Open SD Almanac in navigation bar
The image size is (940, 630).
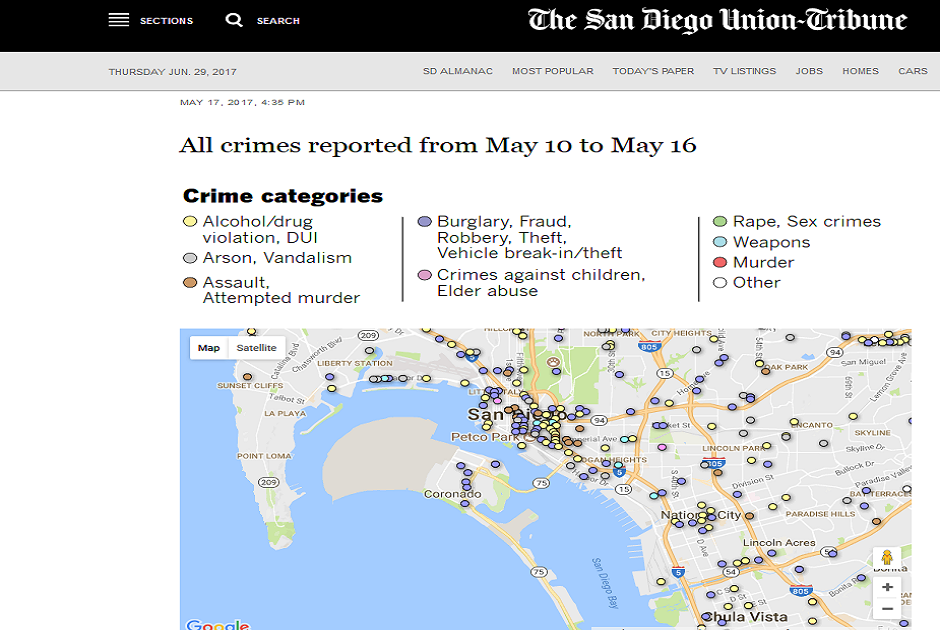click(x=457, y=71)
